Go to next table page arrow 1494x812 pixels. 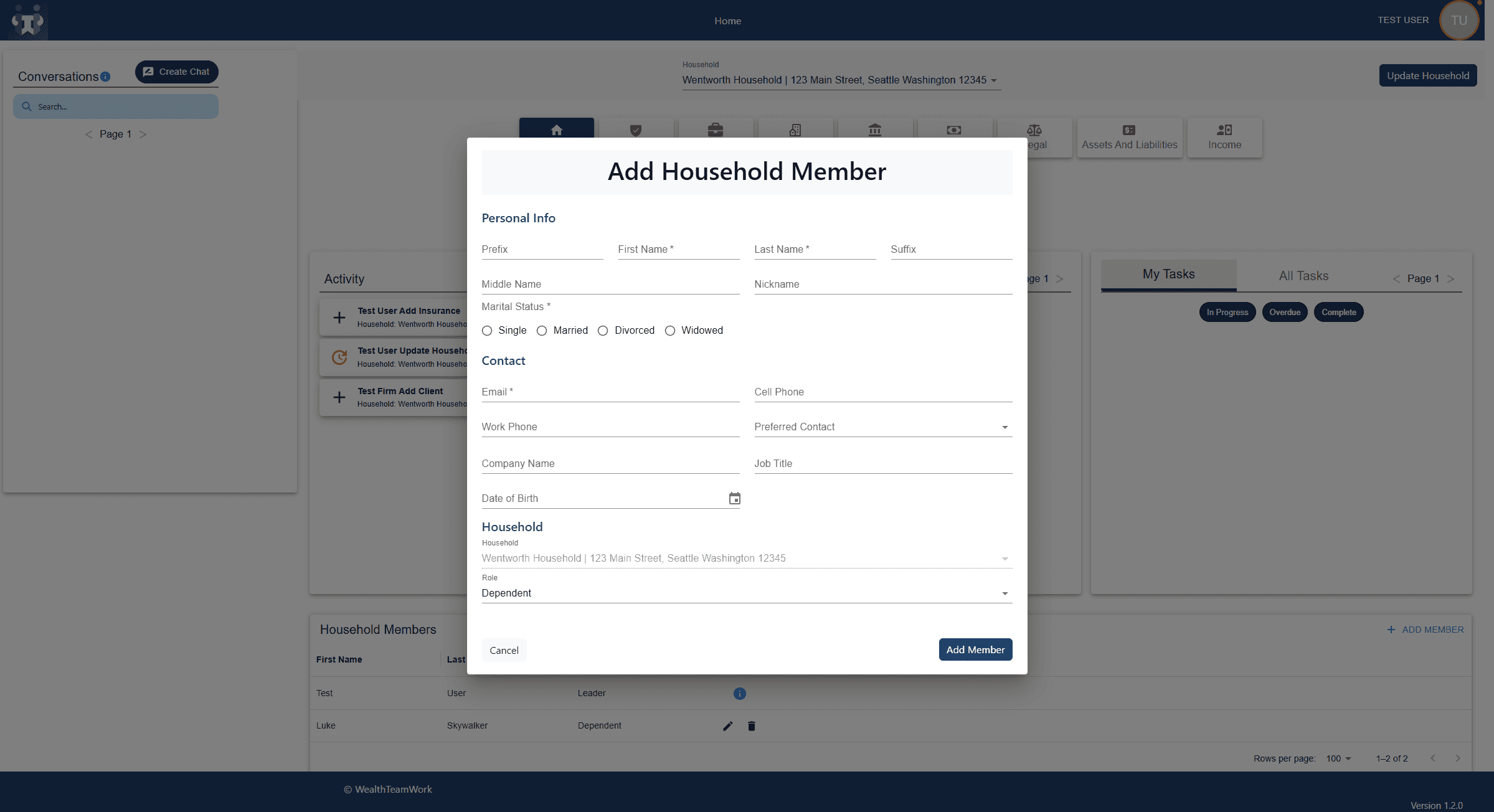1458,758
